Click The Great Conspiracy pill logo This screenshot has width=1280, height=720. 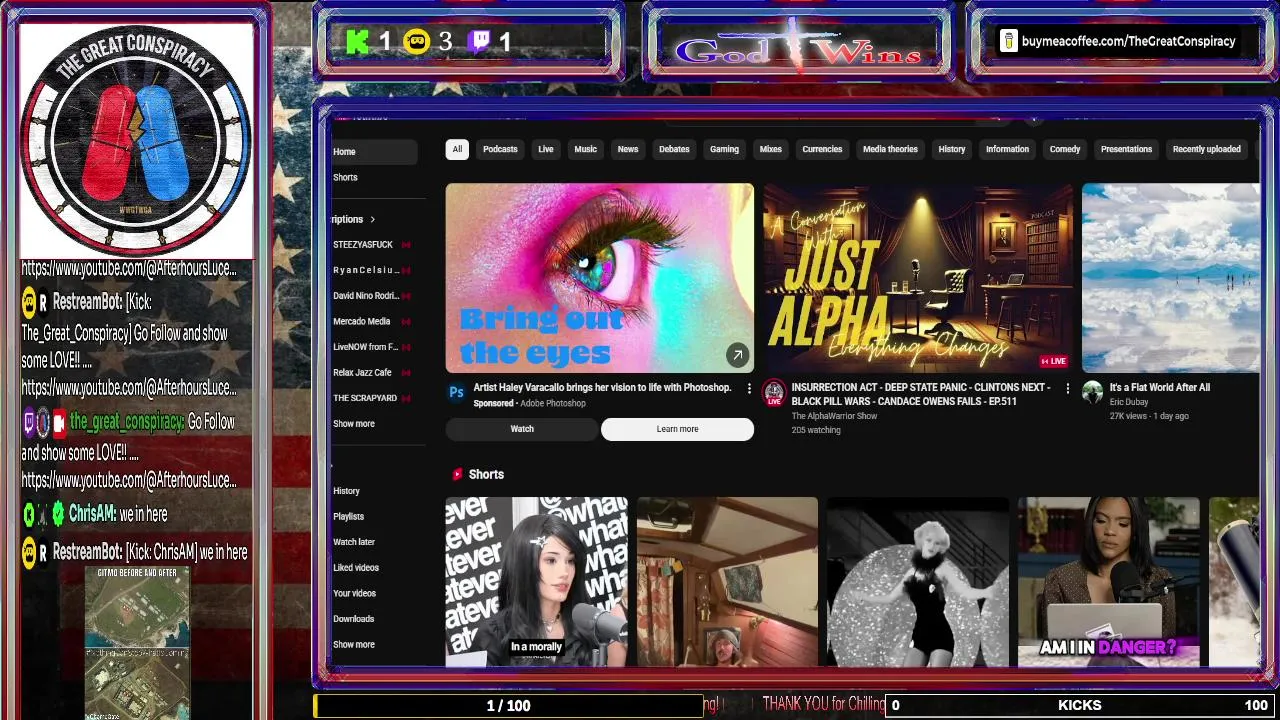(136, 141)
